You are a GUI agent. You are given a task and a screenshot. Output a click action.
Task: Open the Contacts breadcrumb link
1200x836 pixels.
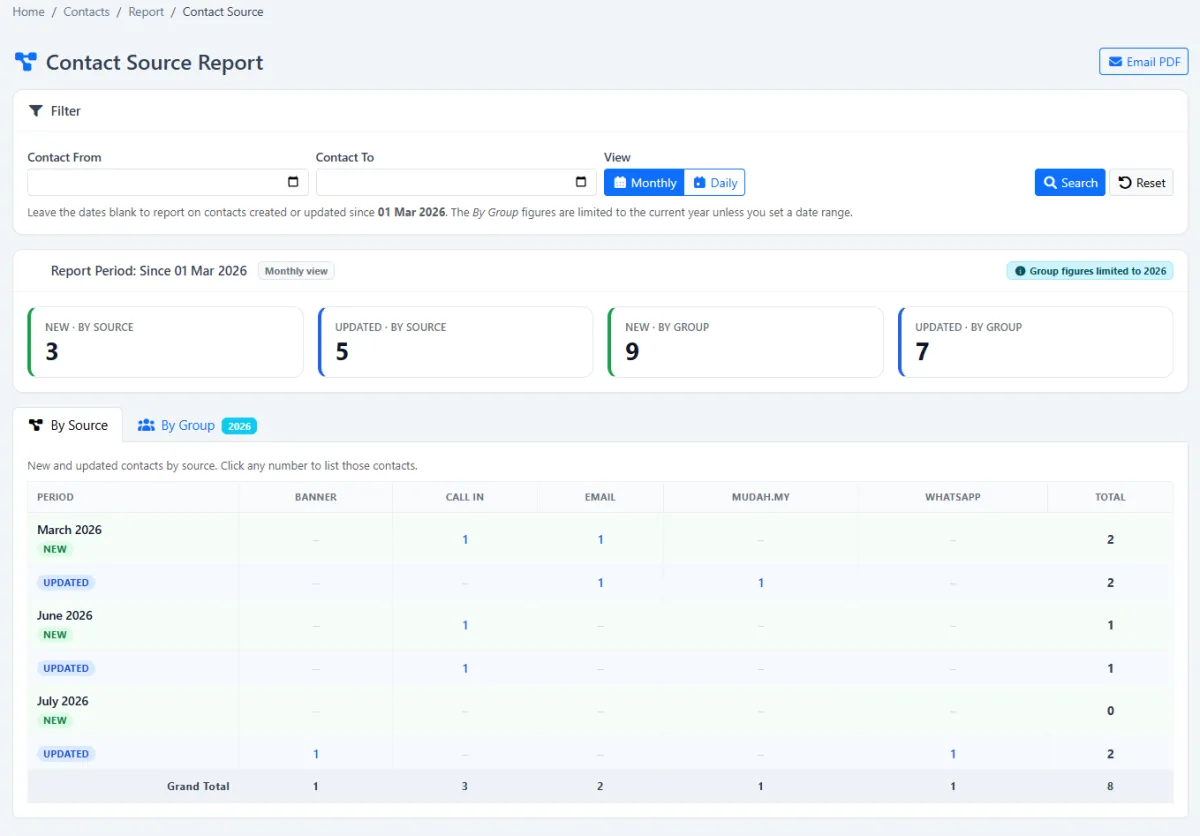click(x=87, y=12)
